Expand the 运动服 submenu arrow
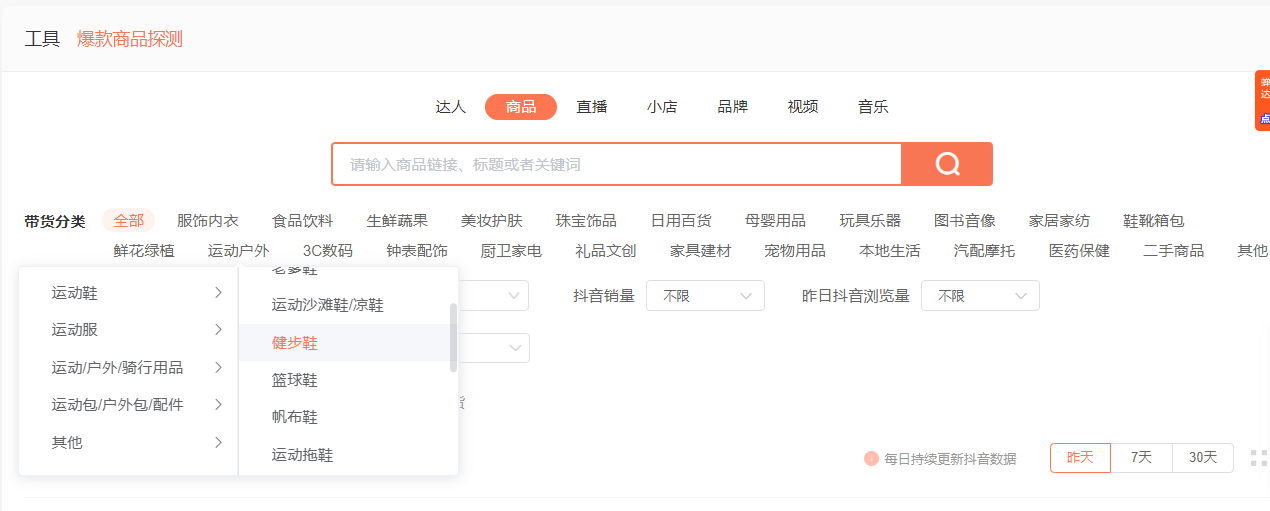 click(218, 329)
